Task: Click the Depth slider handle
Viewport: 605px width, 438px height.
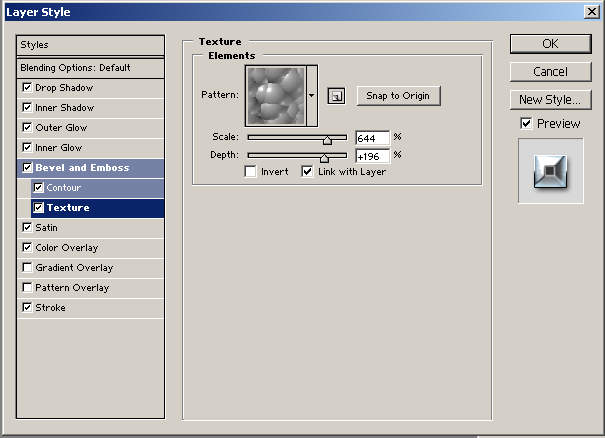Action: coord(324,158)
